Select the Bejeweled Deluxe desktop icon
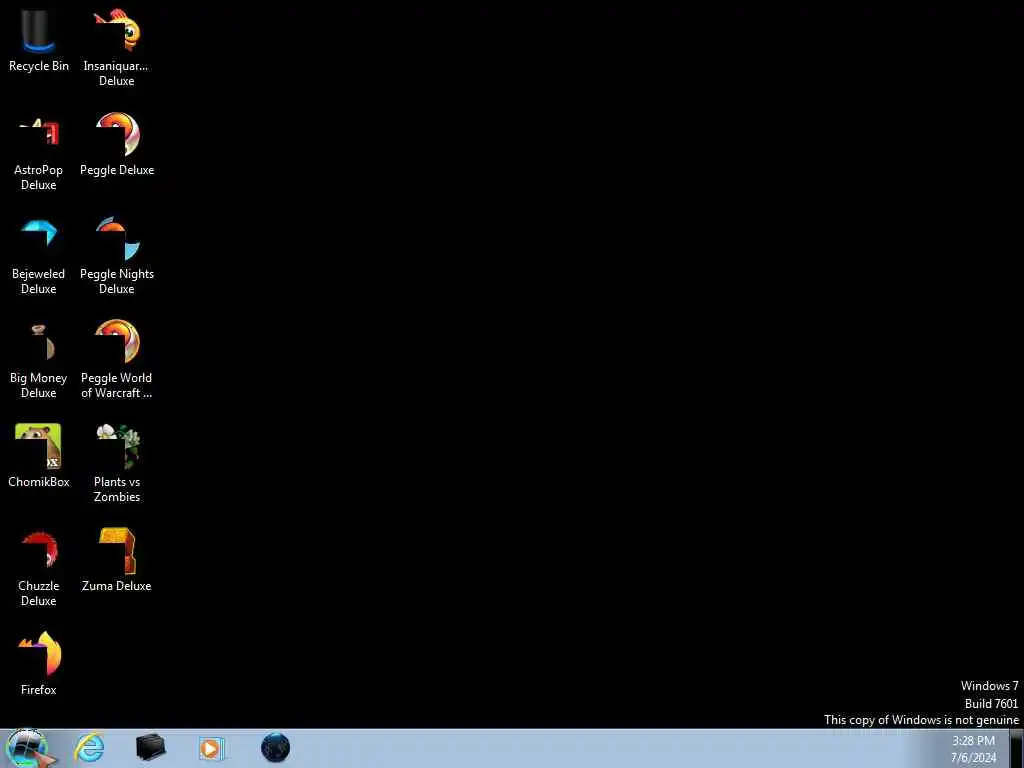Image resolution: width=1024 pixels, height=768 pixels. tap(39, 233)
